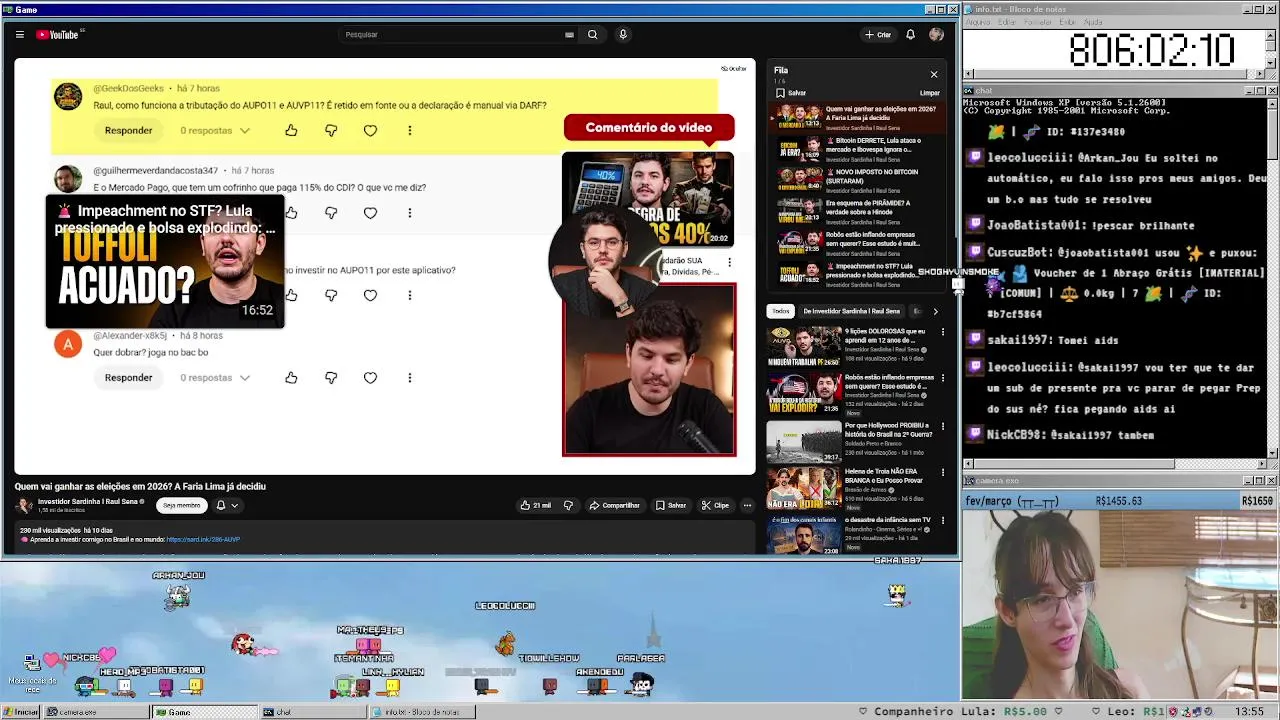This screenshot has height=720, width=1280.
Task: Open the Alexander-x8k5j orange avatar
Action: (68, 345)
